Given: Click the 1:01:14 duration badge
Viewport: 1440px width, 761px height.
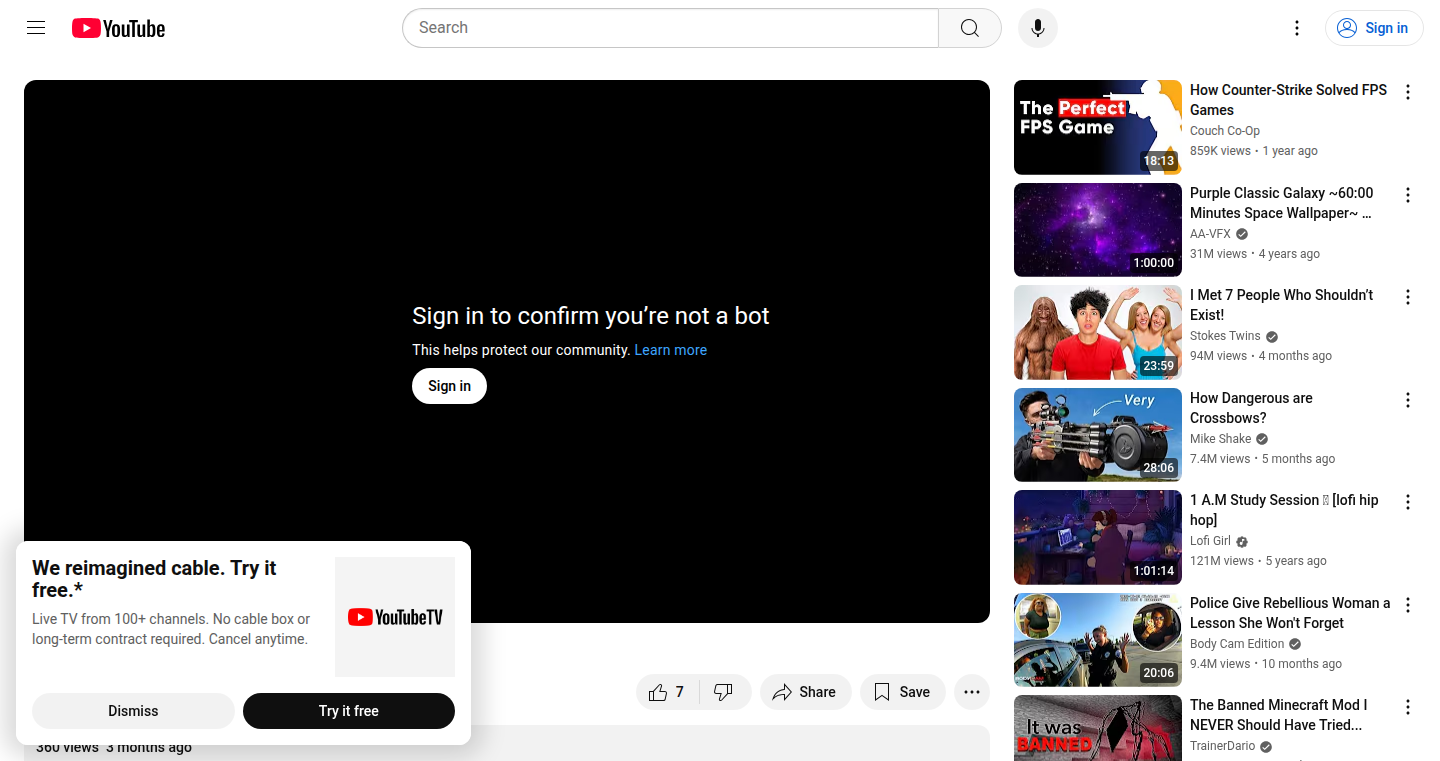Looking at the screenshot, I should tap(1154, 571).
